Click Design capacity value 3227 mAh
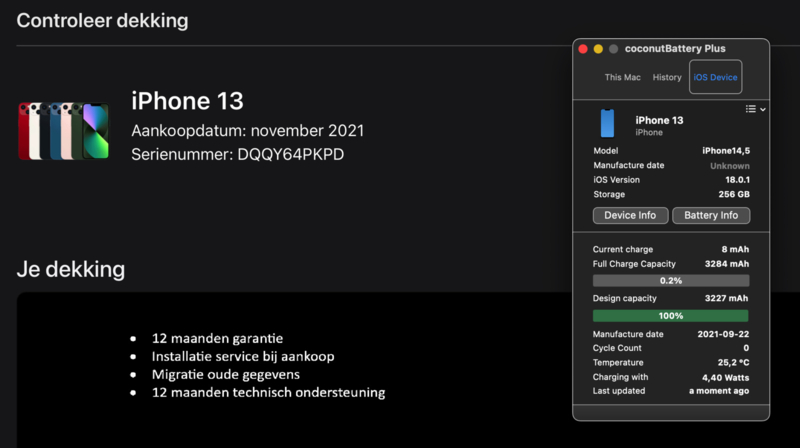Image resolution: width=800 pixels, height=448 pixels. coord(727,298)
